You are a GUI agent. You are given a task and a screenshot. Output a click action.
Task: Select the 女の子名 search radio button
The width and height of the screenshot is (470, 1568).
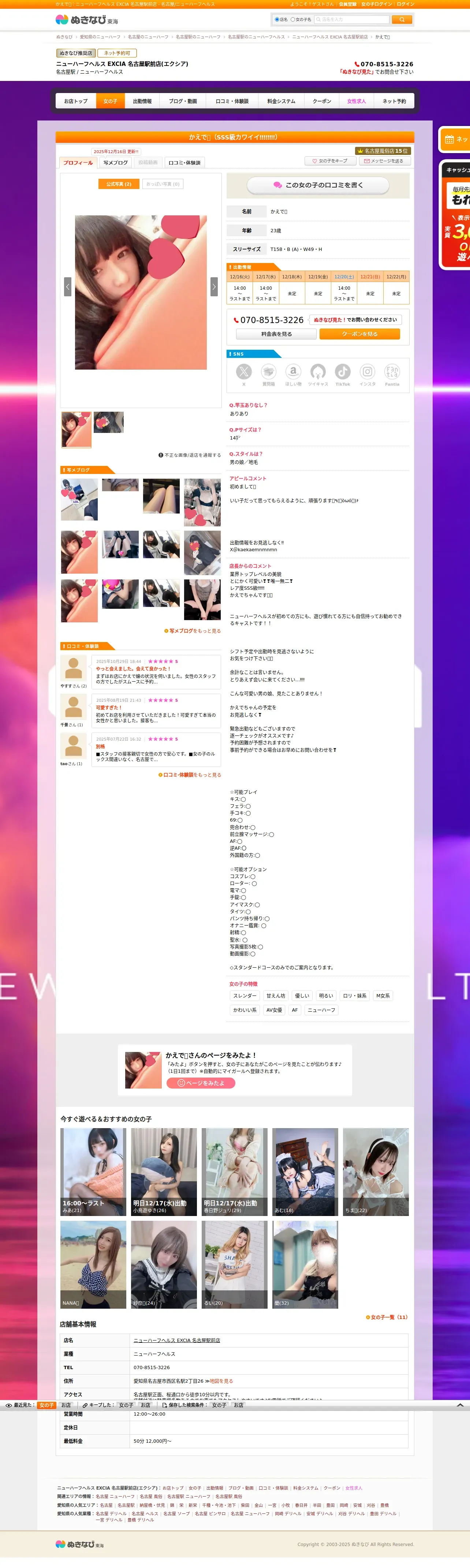292,19
